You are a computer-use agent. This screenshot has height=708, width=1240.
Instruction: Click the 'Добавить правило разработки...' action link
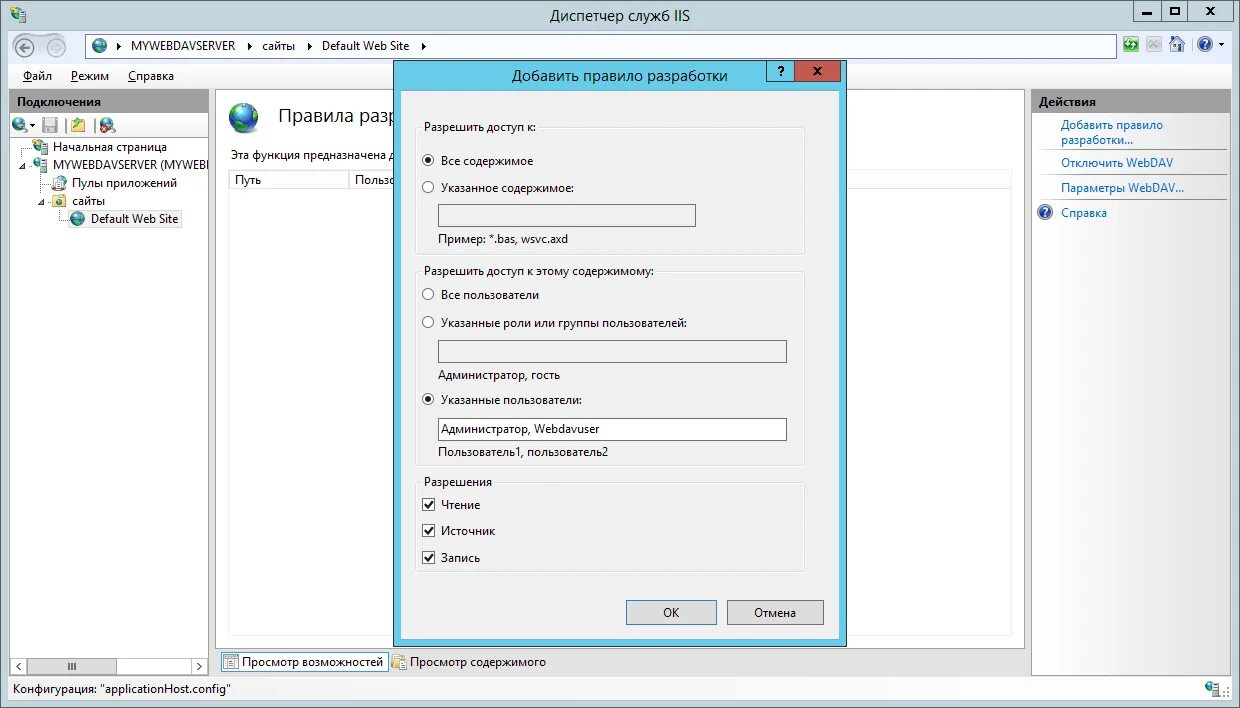tap(1112, 132)
